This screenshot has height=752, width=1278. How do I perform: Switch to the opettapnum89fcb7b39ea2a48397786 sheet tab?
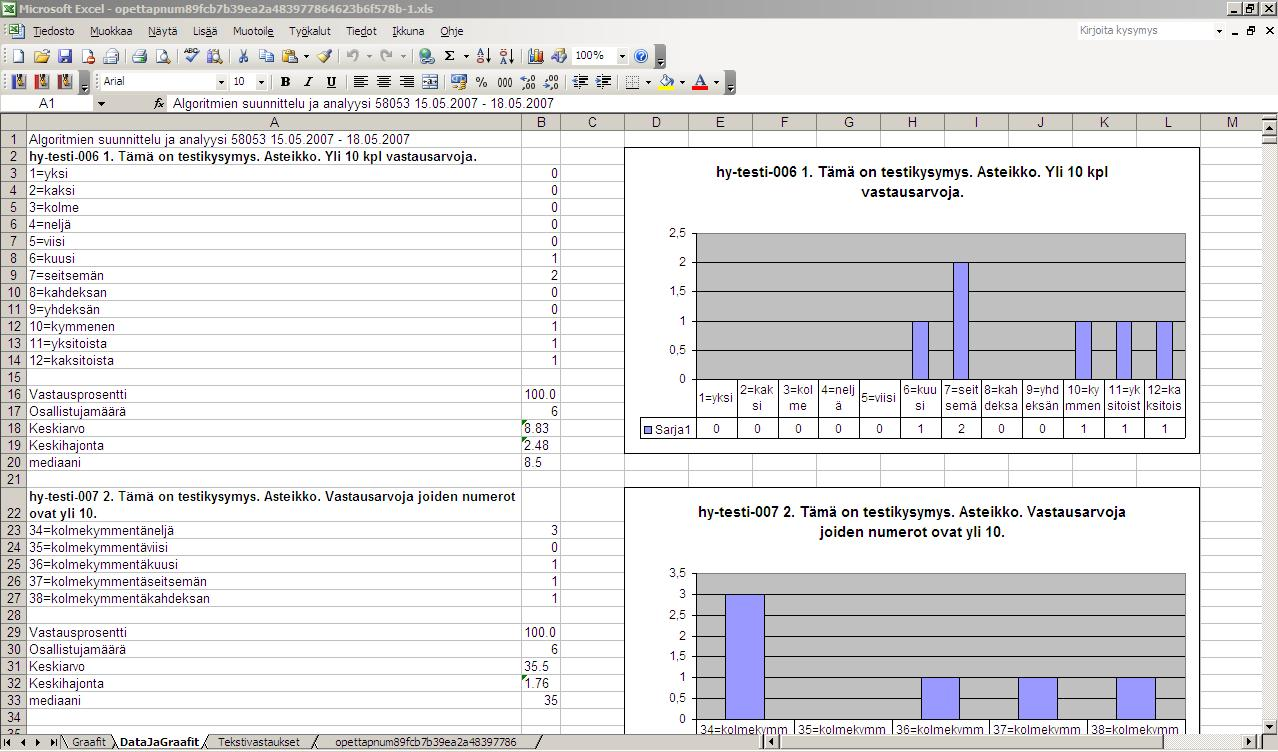pos(426,742)
